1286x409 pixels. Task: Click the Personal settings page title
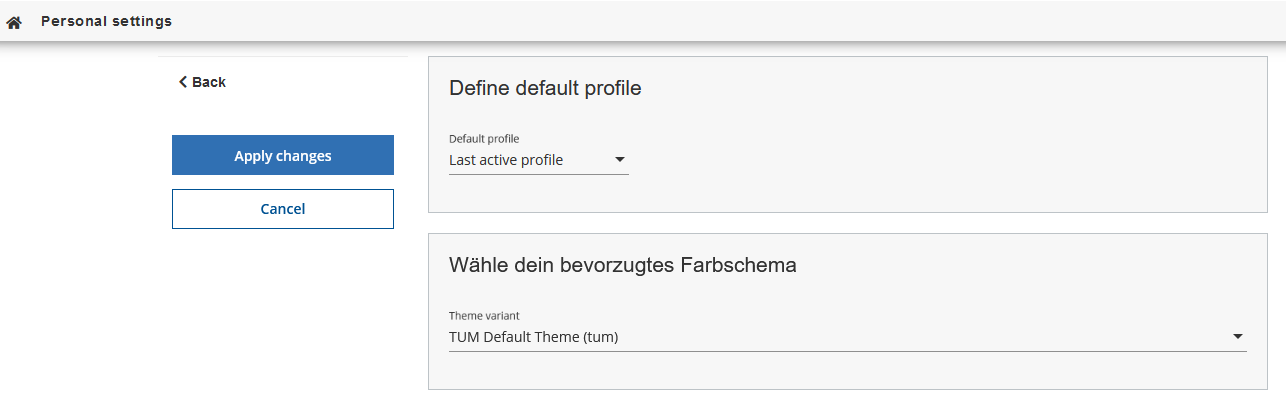coord(106,21)
